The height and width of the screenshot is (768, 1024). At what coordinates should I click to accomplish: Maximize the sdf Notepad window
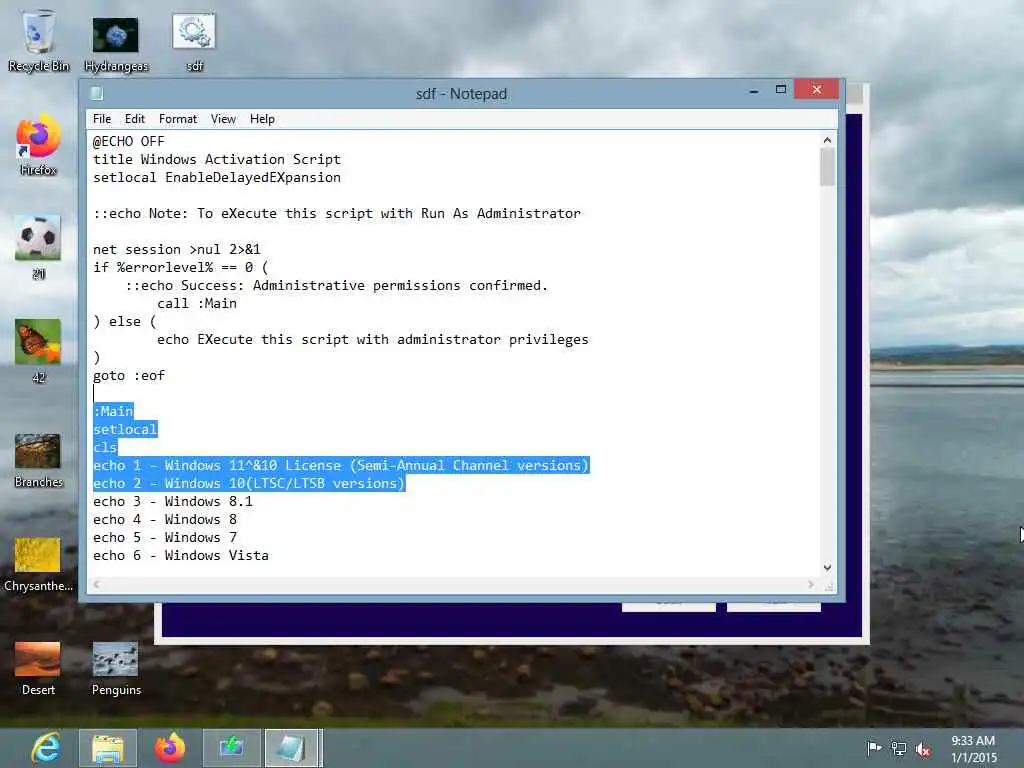[780, 90]
